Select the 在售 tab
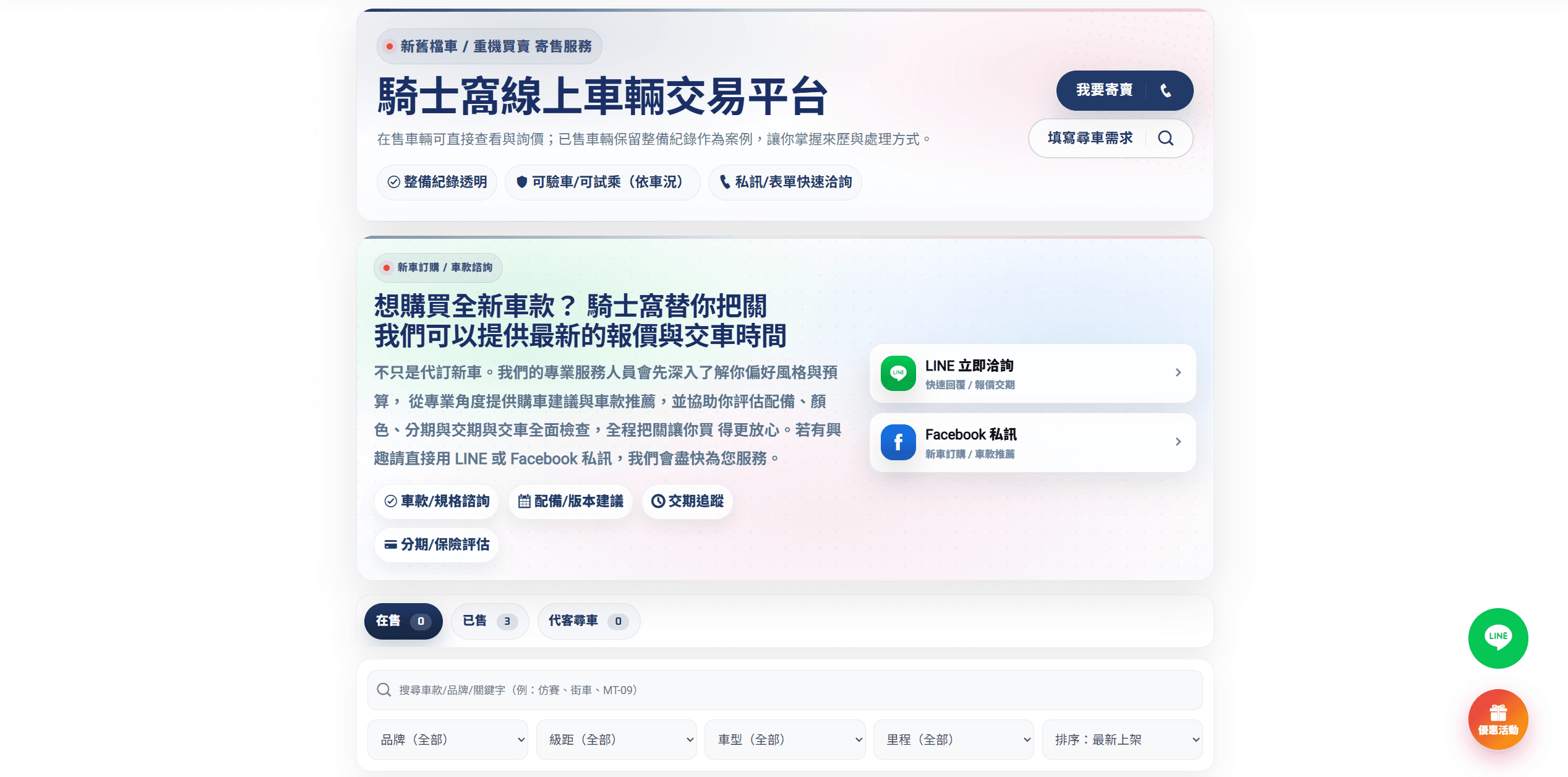Image resolution: width=1568 pixels, height=777 pixels. pos(403,621)
